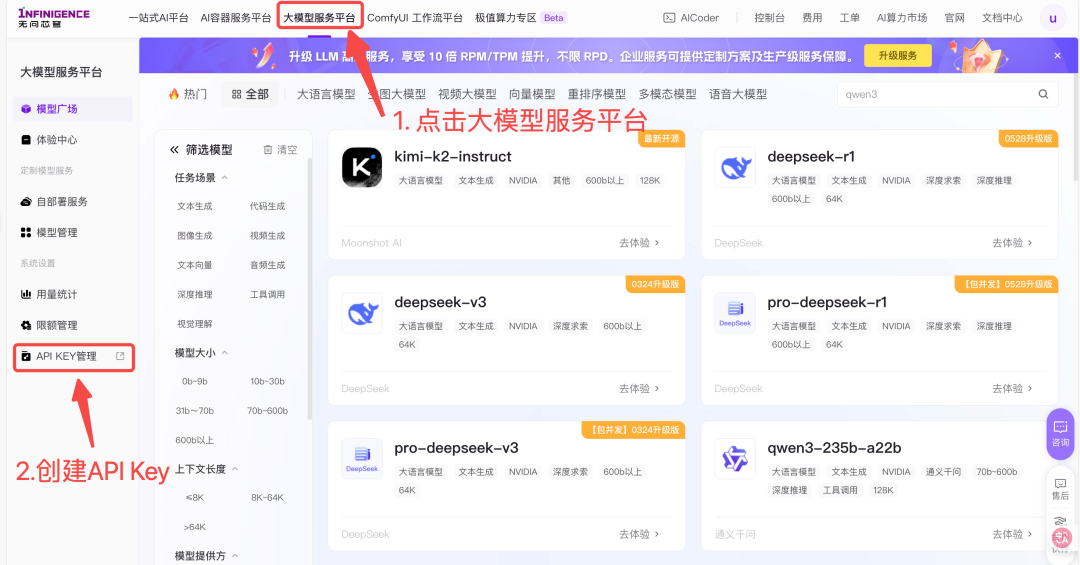The width and height of the screenshot is (1080, 565).
Task: Click the 售后 support icon
Action: click(1060, 489)
